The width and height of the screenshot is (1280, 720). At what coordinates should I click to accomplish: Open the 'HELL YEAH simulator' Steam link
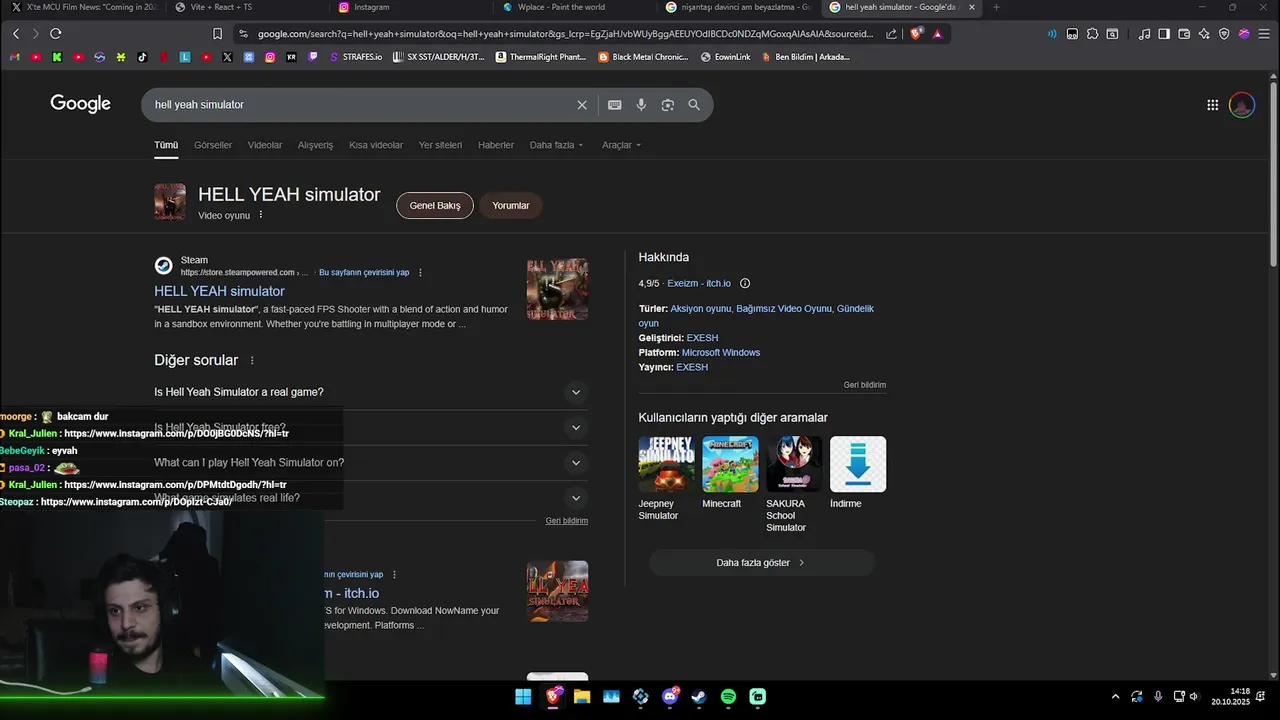219,291
